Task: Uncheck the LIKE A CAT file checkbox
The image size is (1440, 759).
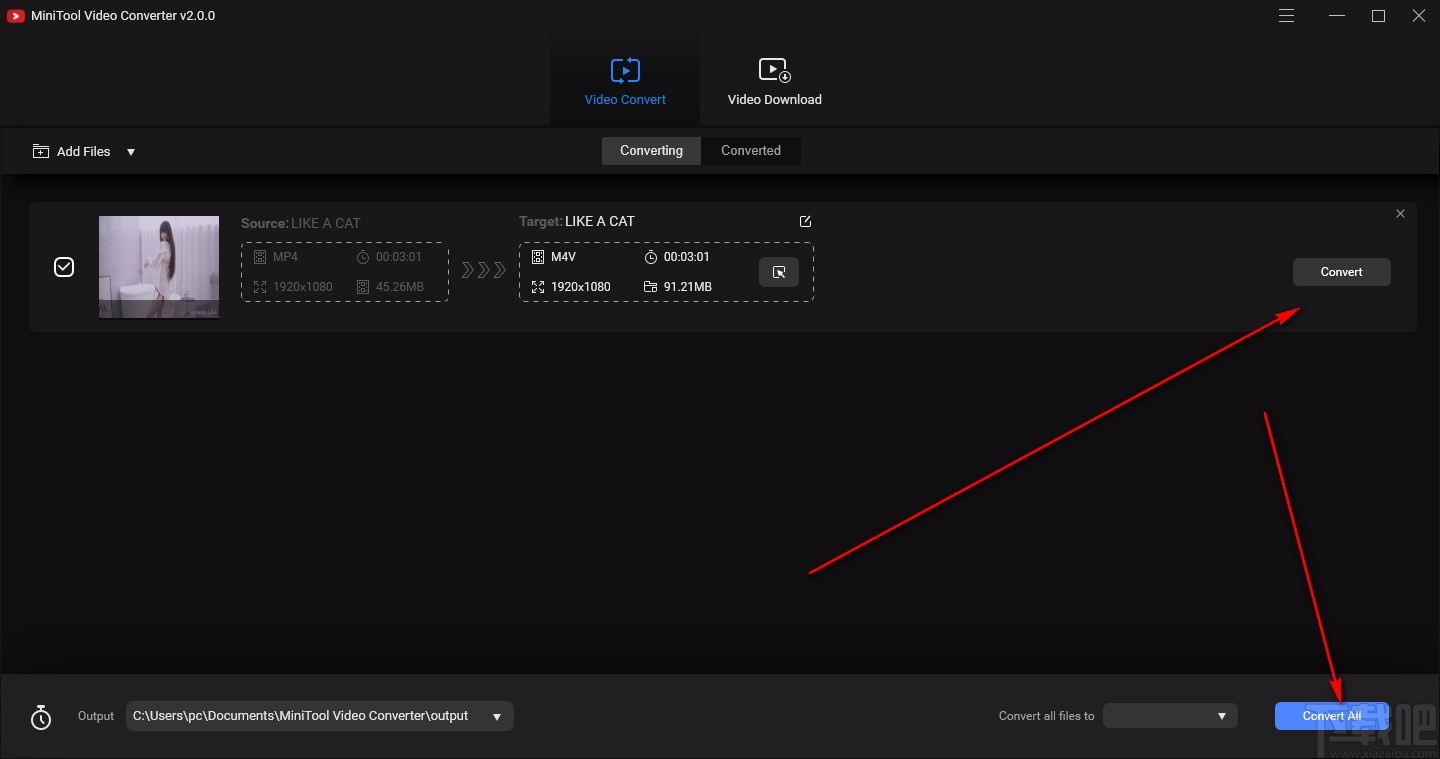Action: coord(64,267)
